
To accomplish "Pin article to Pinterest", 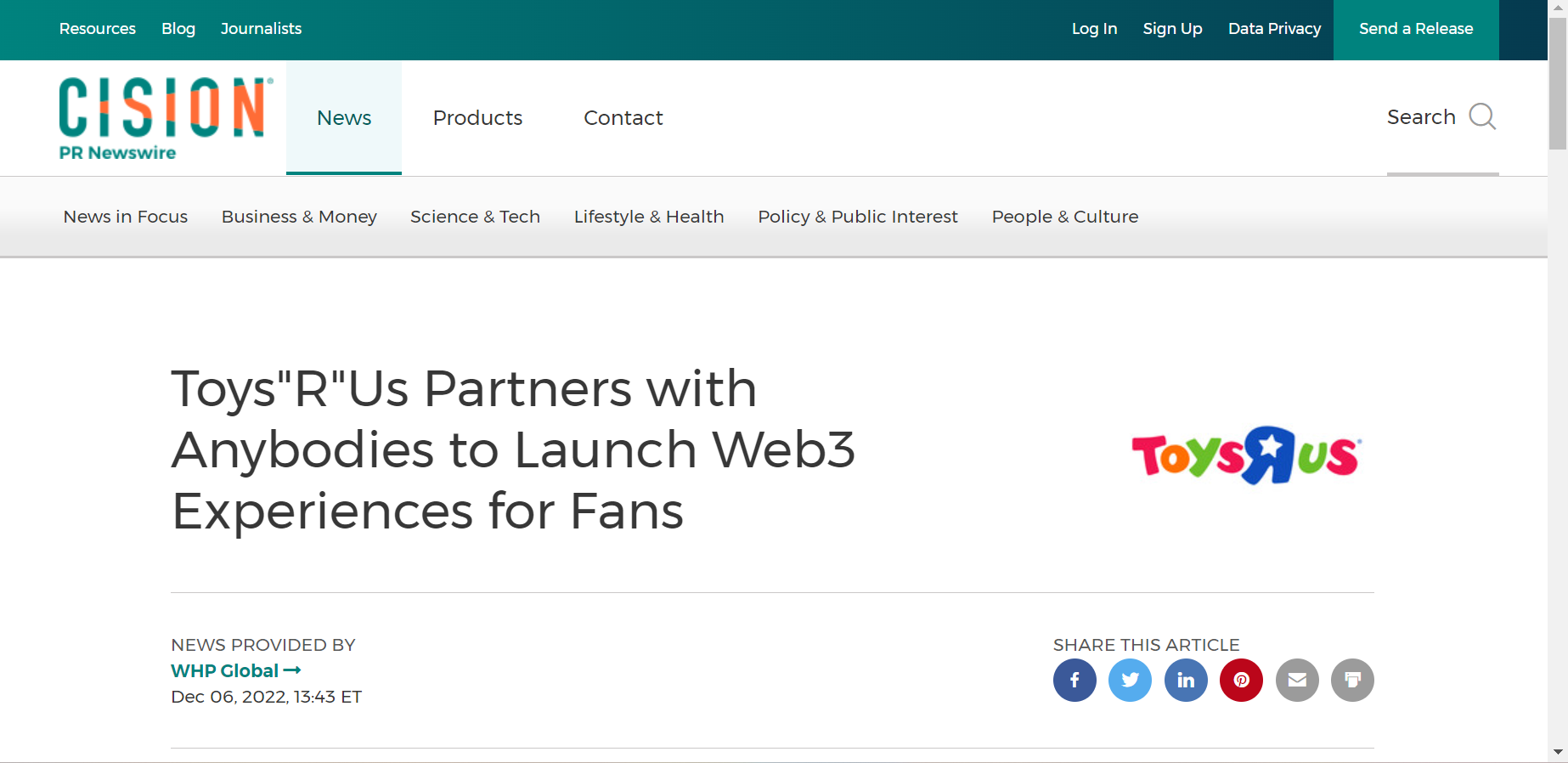I will tap(1241, 681).
